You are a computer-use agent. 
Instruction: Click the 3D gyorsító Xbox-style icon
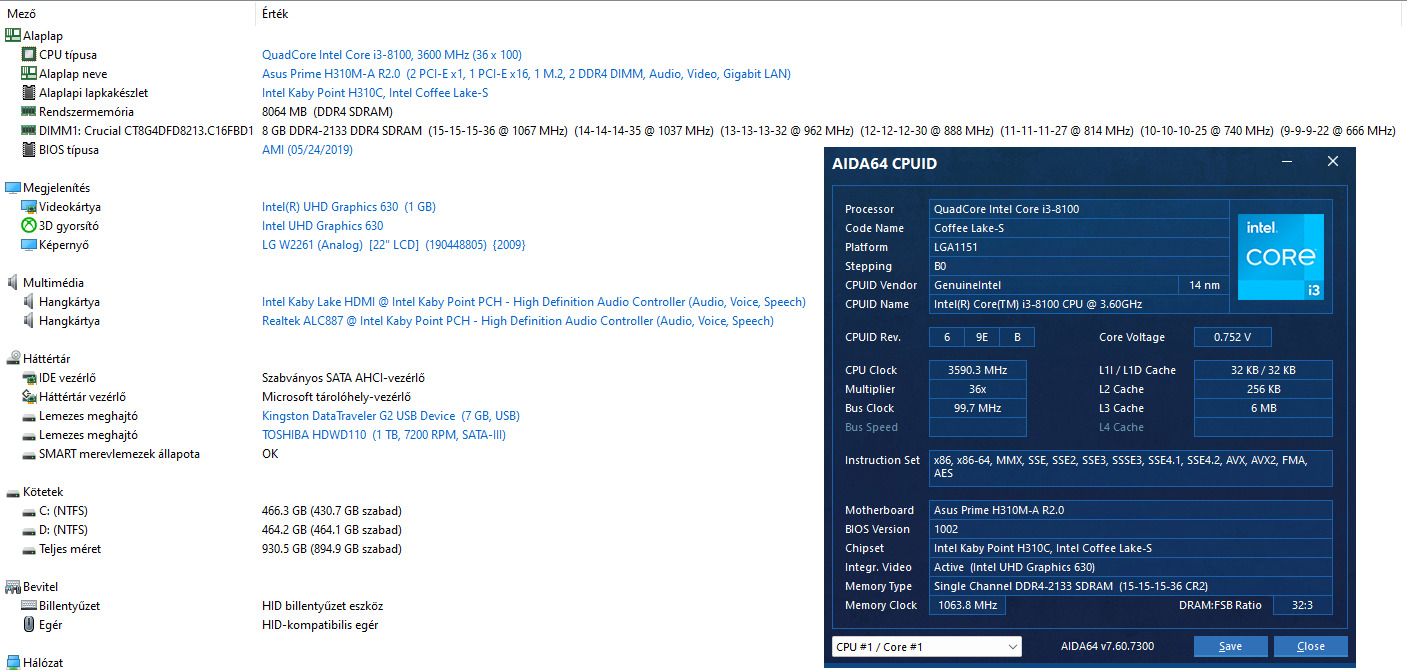pyautogui.click(x=29, y=226)
